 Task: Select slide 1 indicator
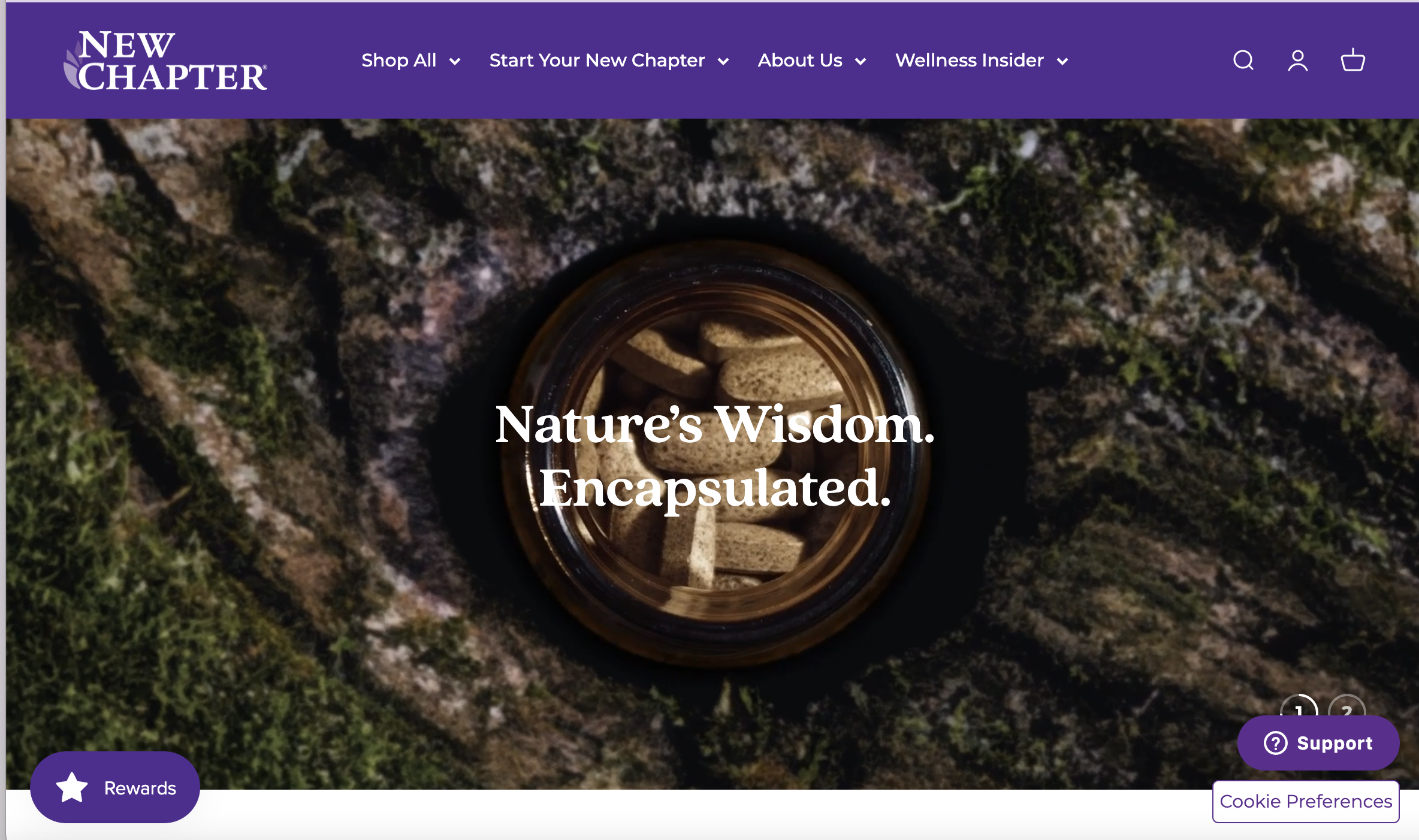(x=1299, y=706)
